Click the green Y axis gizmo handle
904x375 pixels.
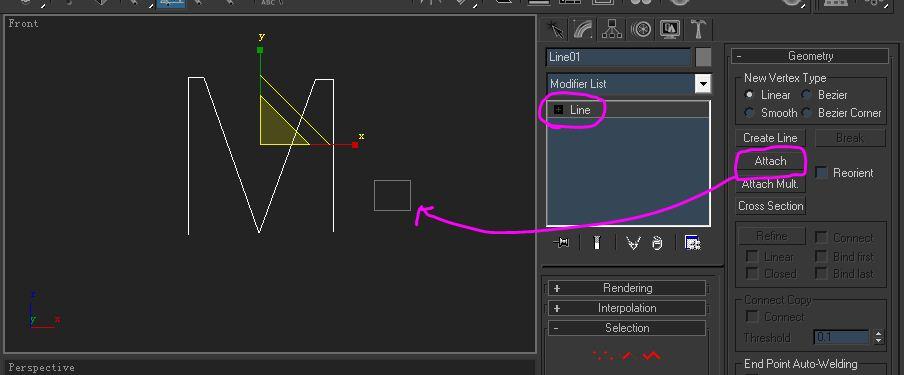click(260, 50)
